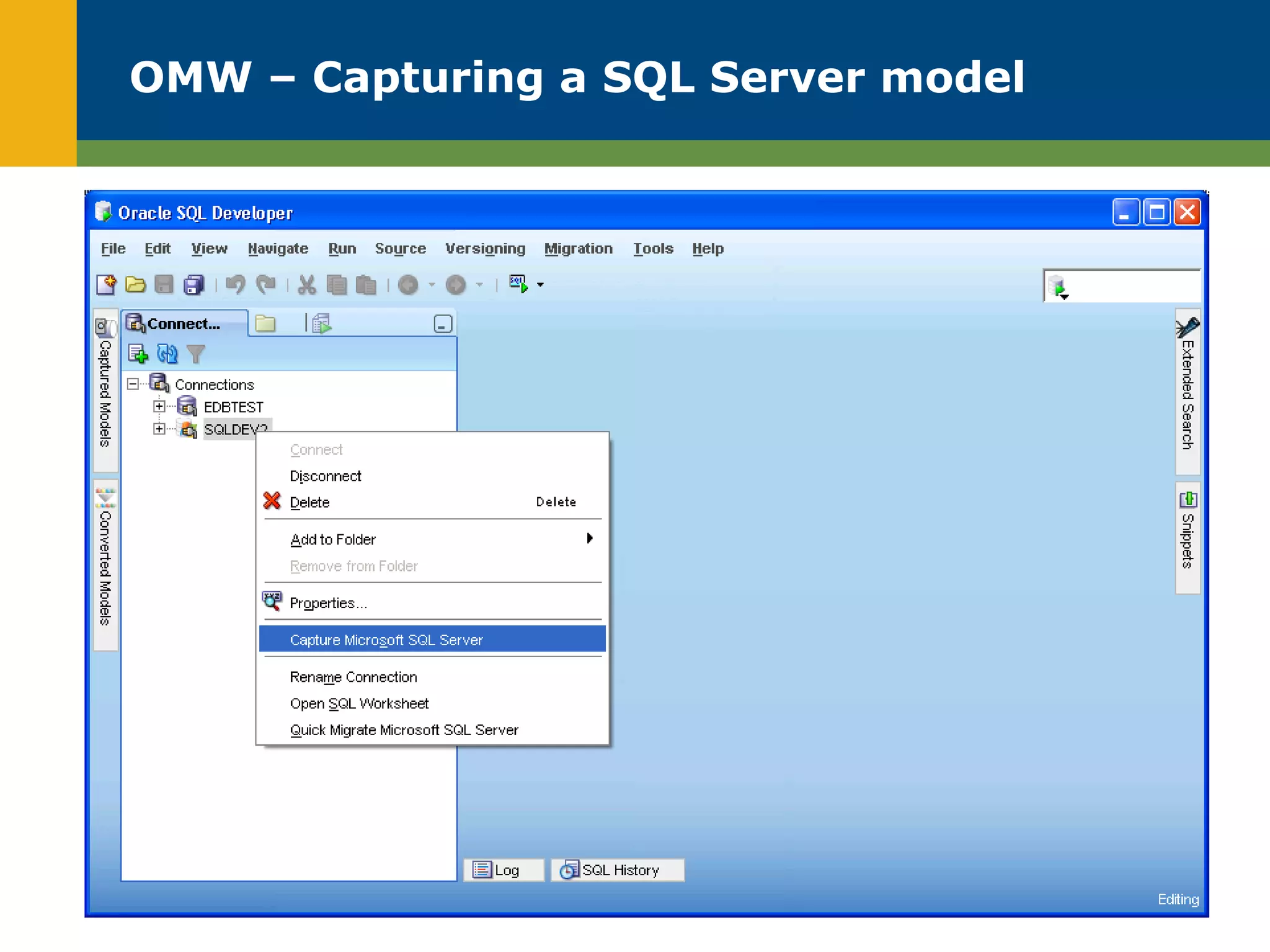The width and height of the screenshot is (1270, 952).
Task: Open the Navigate menu
Action: pyautogui.click(x=278, y=249)
